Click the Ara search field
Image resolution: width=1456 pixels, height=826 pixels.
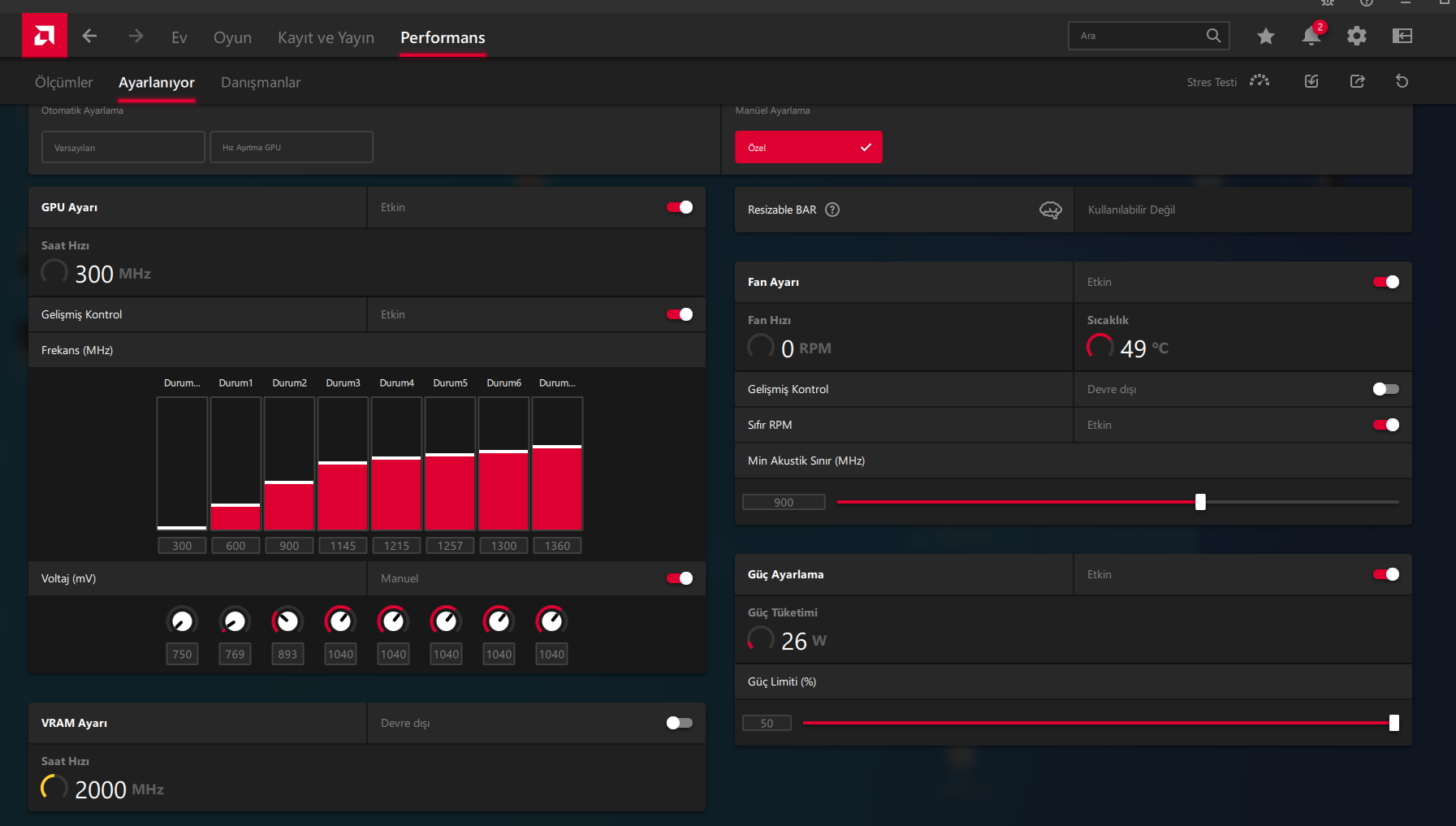click(x=1137, y=36)
